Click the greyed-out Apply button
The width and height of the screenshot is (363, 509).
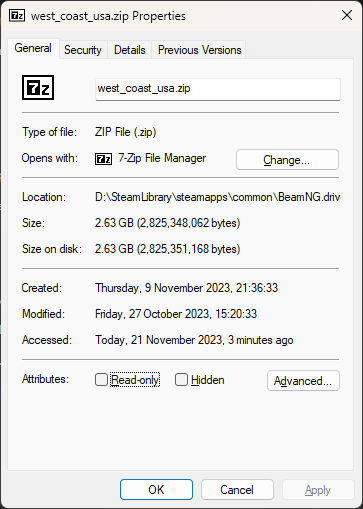coord(318,490)
